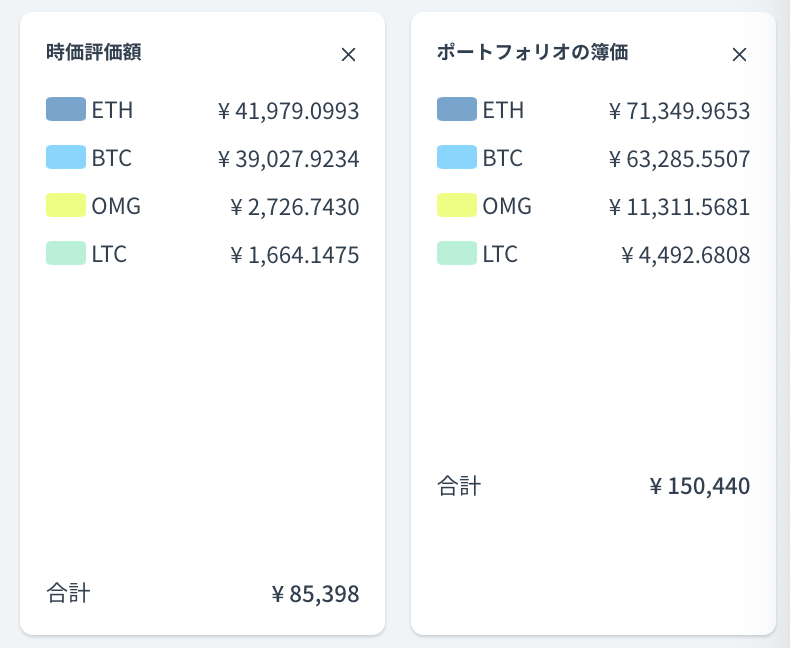The image size is (790, 648).
Task: Click OMG yellow swatch in 時価評価額
Action: pyautogui.click(x=66, y=206)
